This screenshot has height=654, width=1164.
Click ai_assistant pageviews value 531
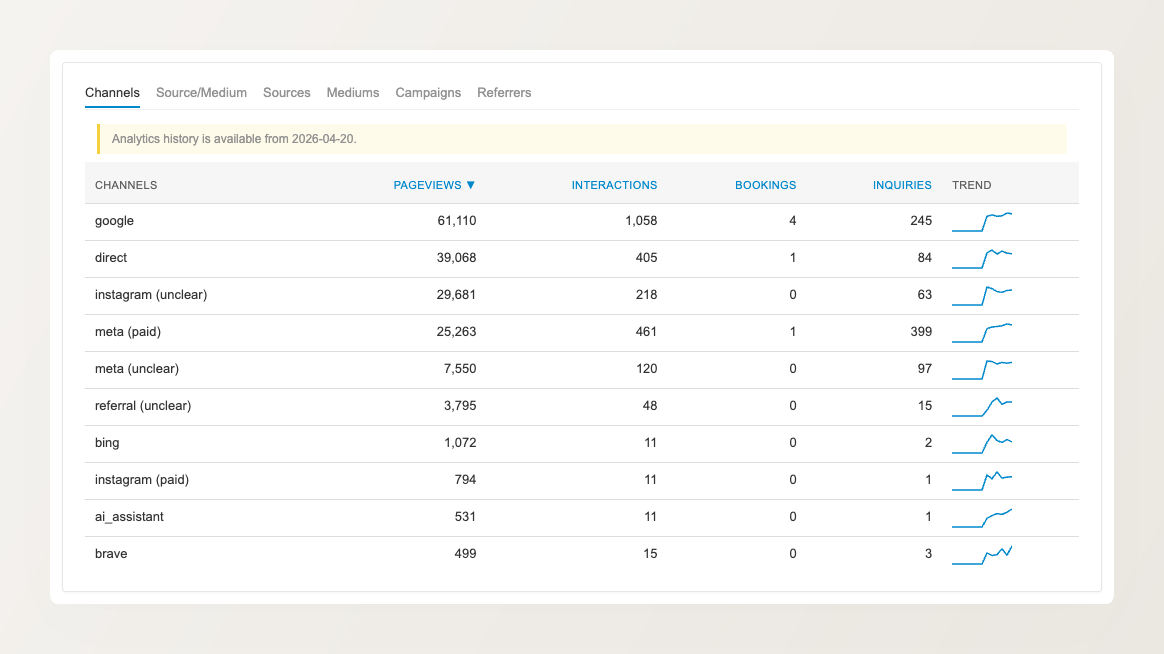click(x=465, y=517)
